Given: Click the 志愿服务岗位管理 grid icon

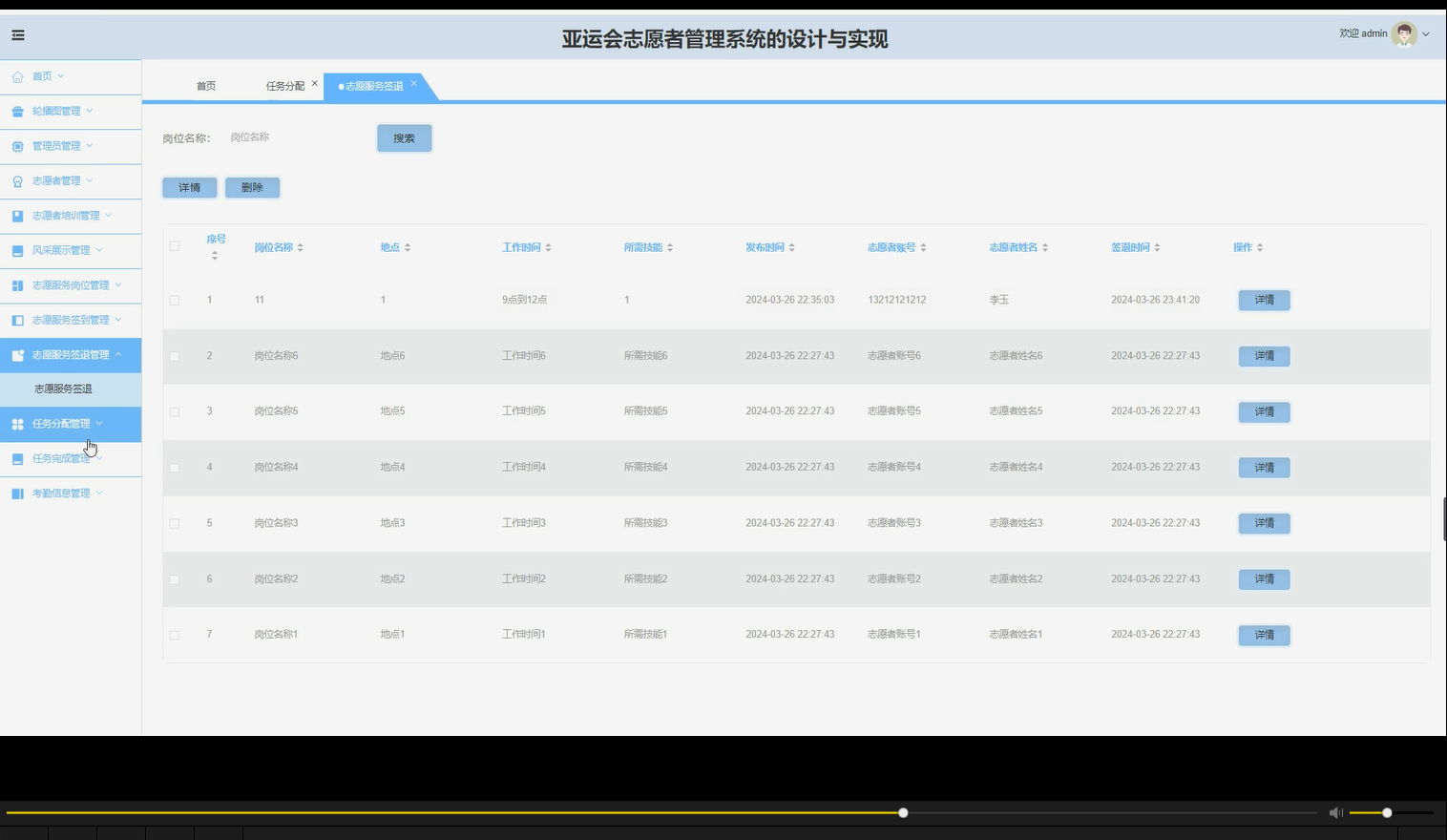Looking at the screenshot, I should (x=17, y=285).
